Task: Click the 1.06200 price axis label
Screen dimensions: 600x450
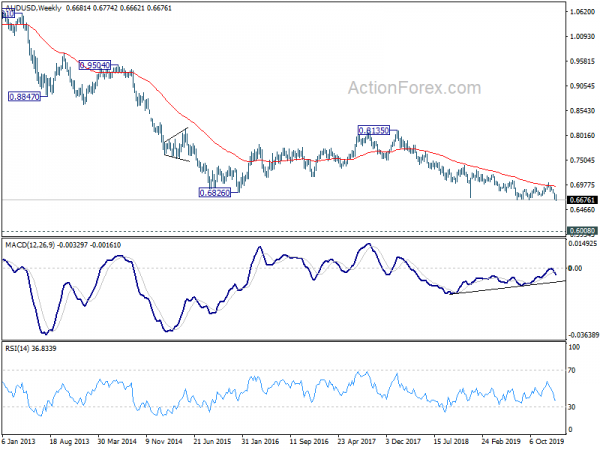Action: tap(582, 12)
